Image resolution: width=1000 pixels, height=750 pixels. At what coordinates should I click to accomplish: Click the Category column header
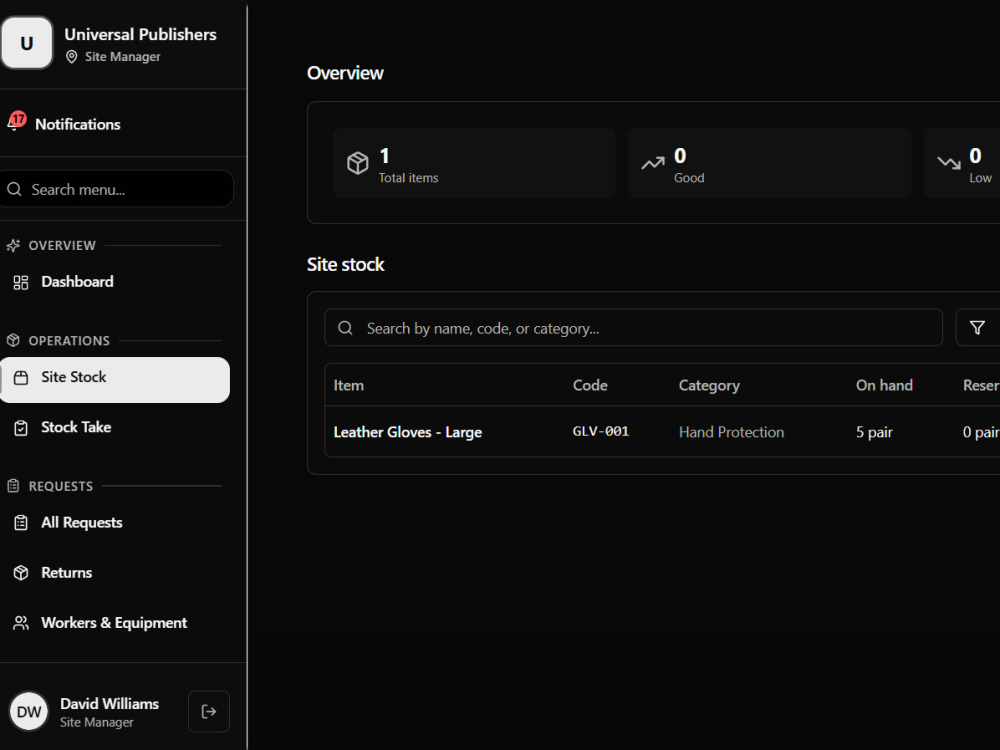pyautogui.click(x=709, y=386)
